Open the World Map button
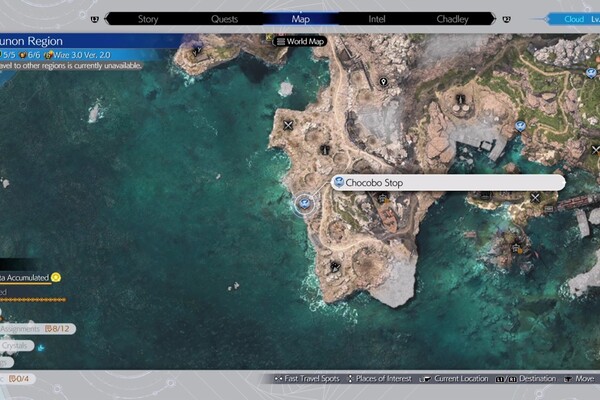This screenshot has width=600, height=400. (300, 41)
